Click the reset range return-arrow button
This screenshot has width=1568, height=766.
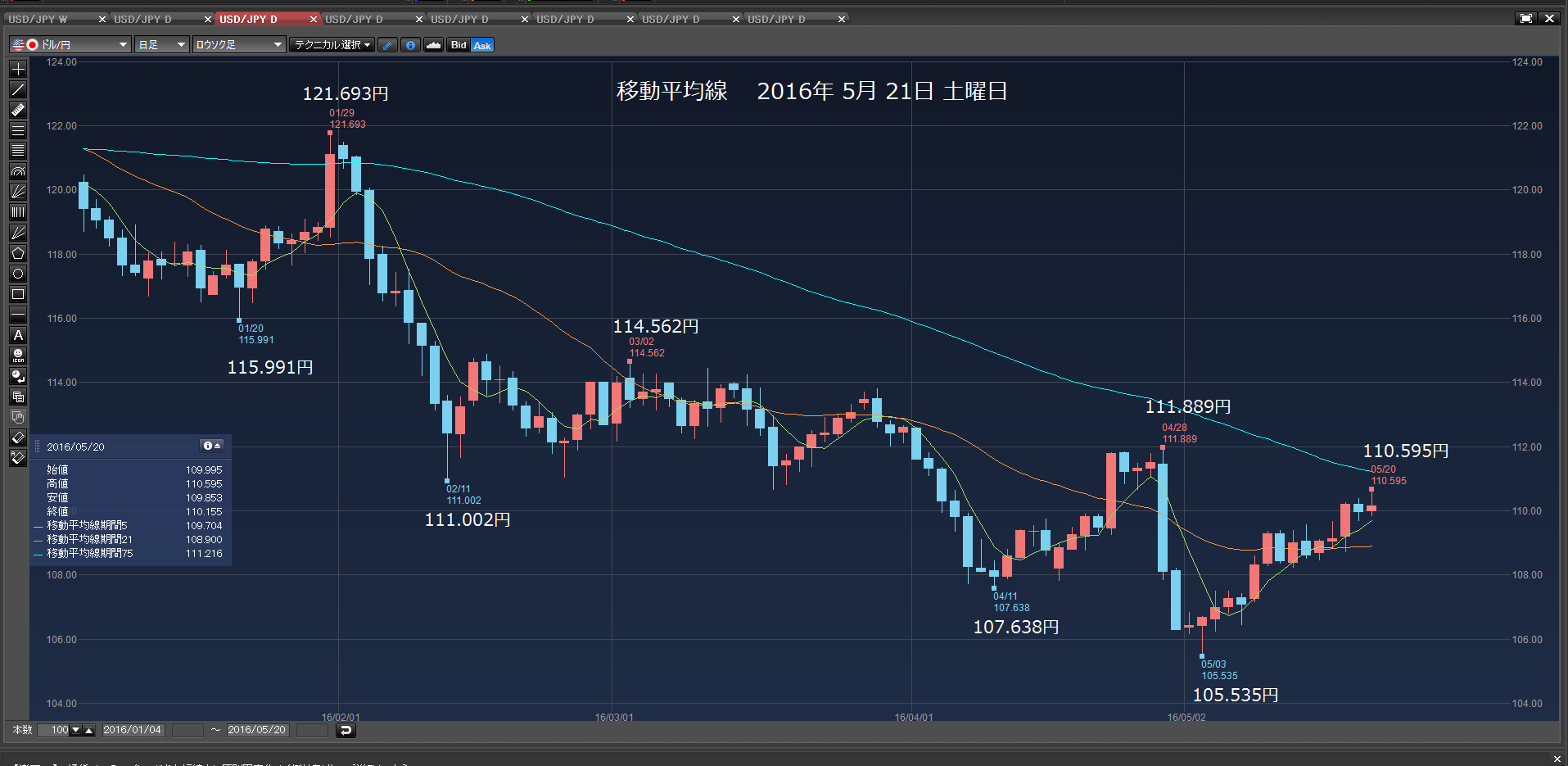346,730
